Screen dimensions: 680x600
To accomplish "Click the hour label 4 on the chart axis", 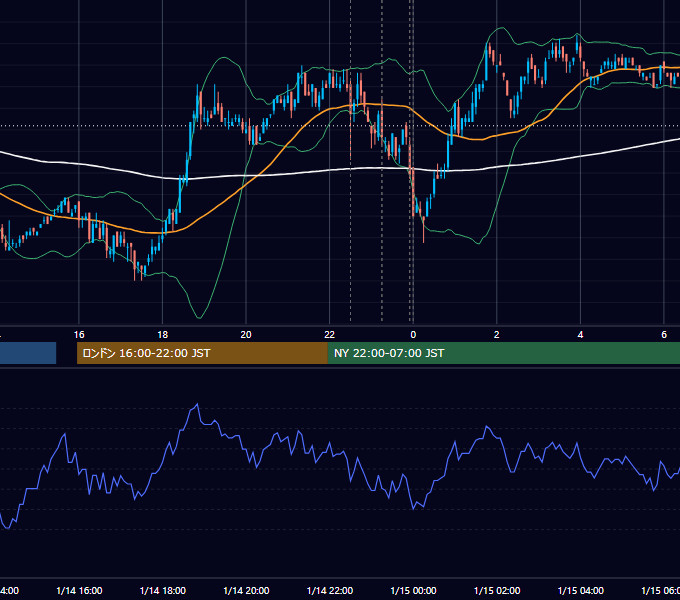I will [580, 335].
